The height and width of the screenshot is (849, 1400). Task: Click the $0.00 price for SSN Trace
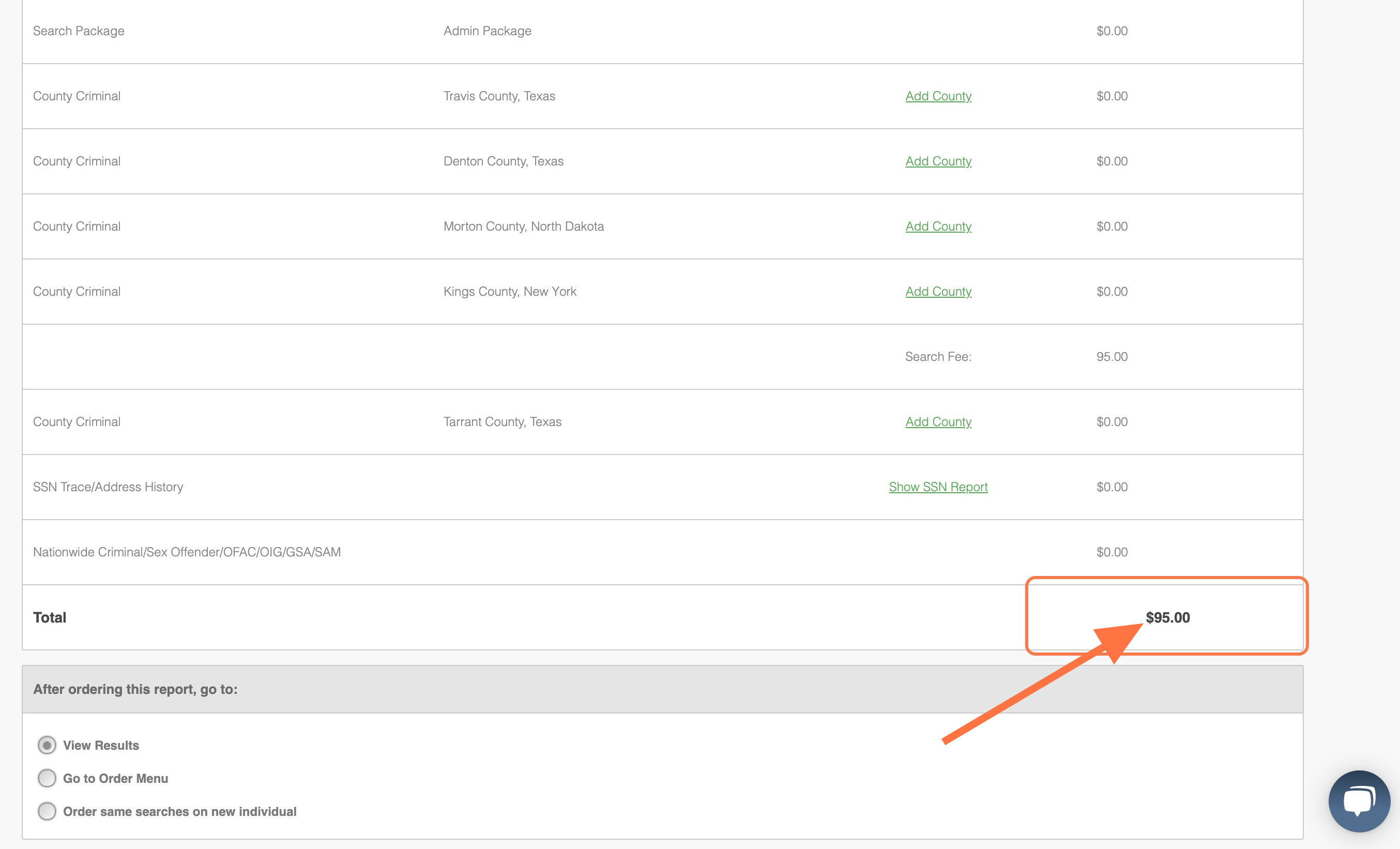pyautogui.click(x=1112, y=487)
